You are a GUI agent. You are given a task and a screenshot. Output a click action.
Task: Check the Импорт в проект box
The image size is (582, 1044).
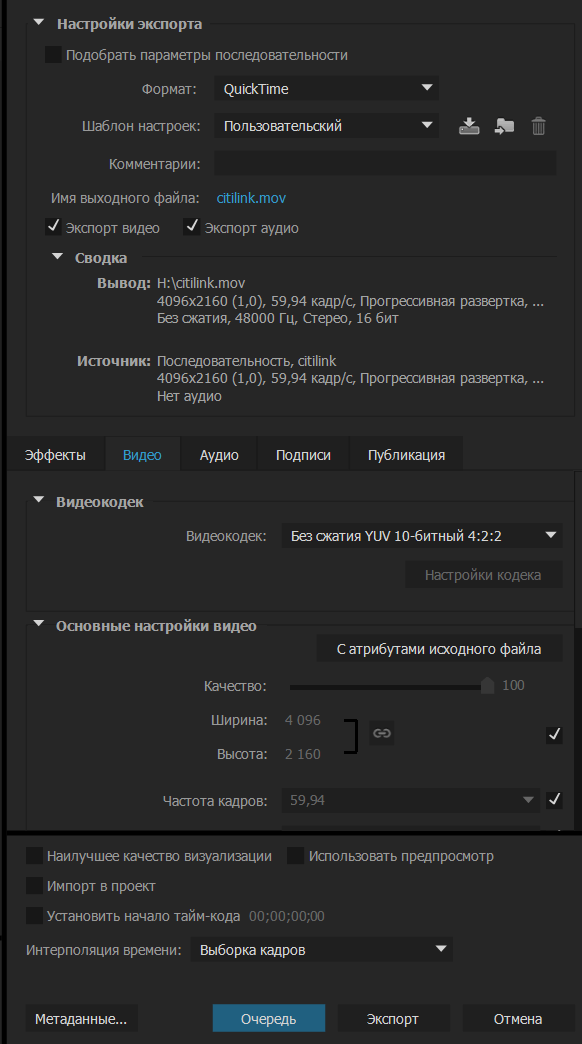click(34, 886)
